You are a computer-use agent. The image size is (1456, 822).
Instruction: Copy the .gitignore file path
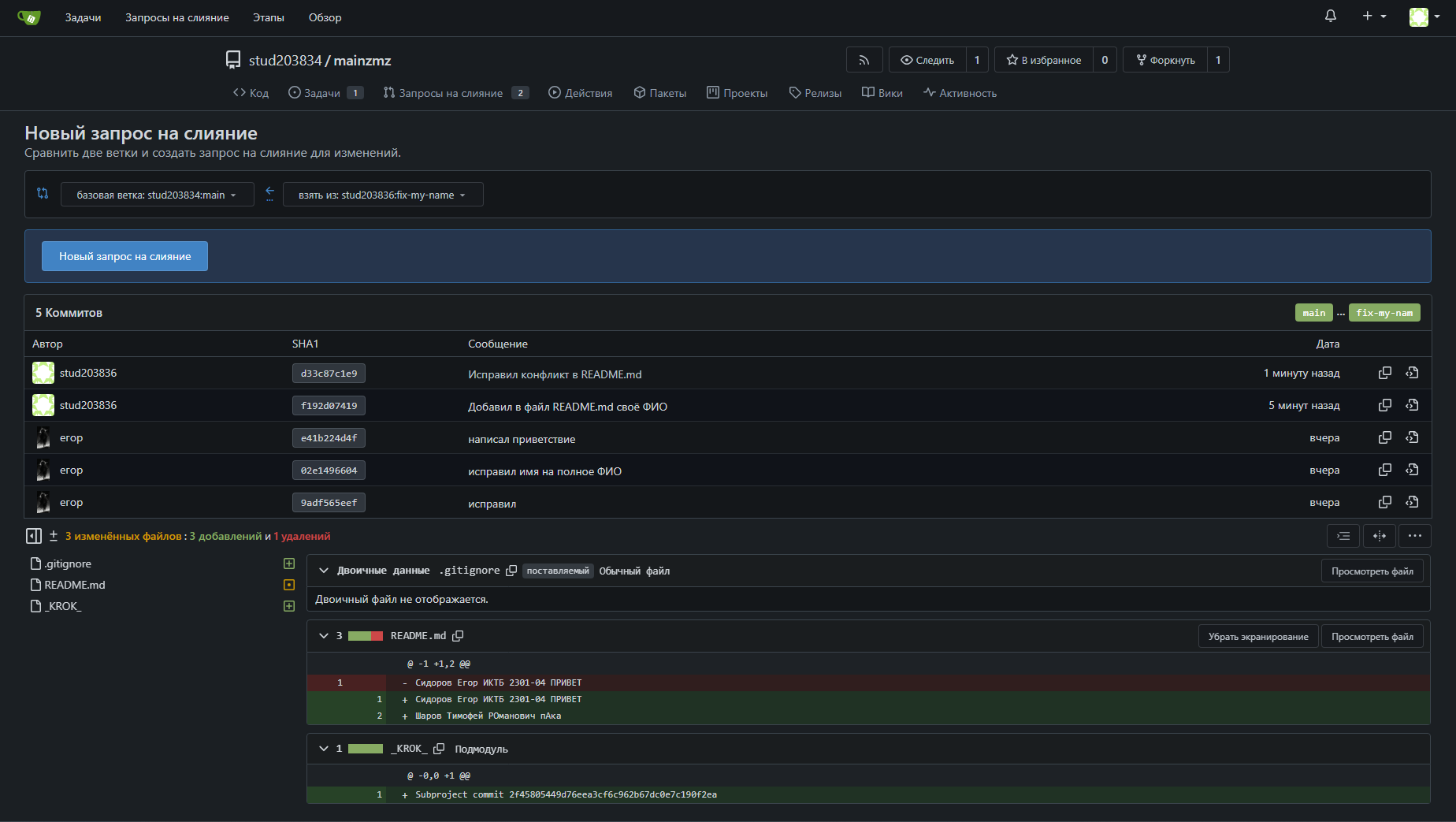[511, 571]
